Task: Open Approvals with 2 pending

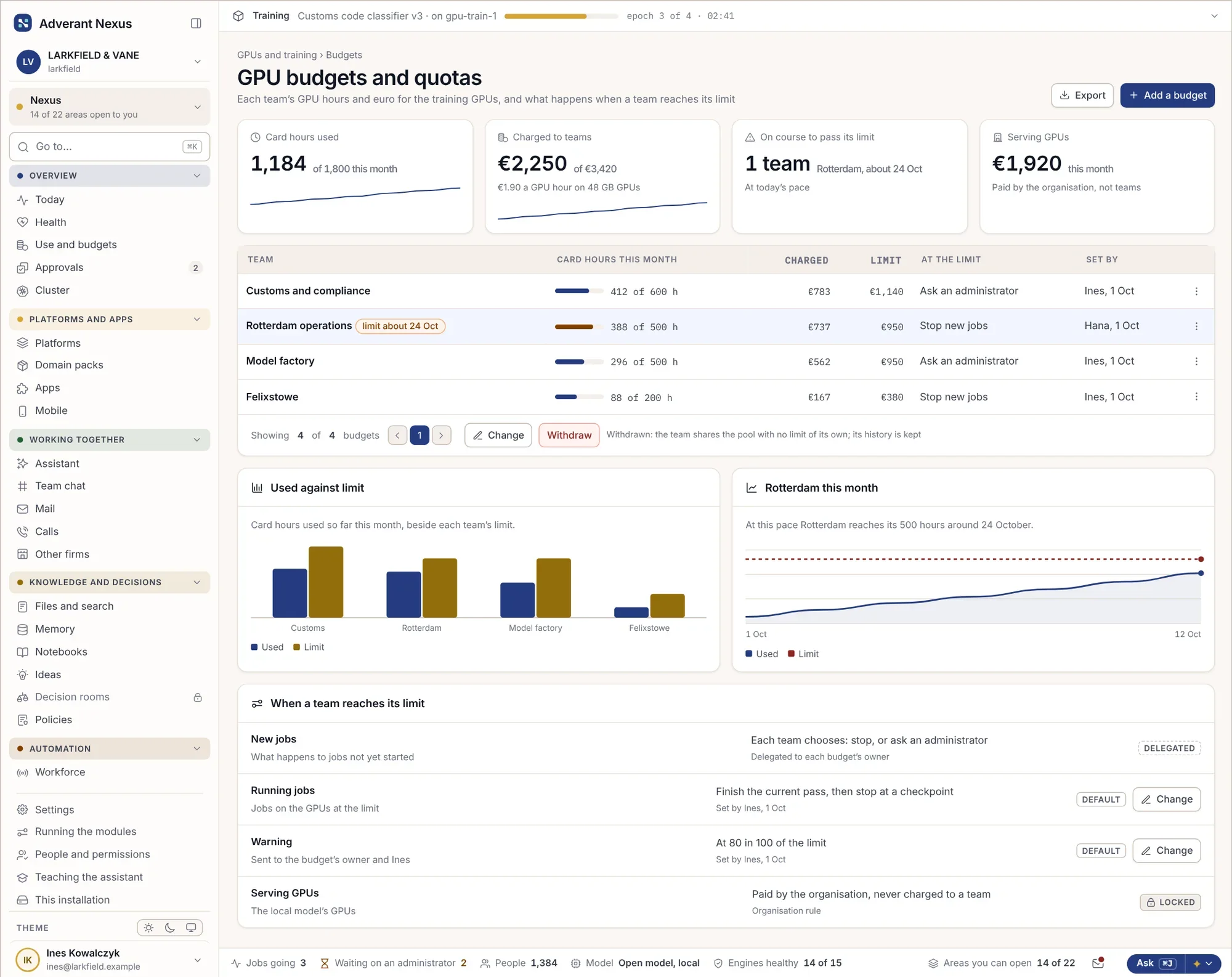Action: point(110,267)
